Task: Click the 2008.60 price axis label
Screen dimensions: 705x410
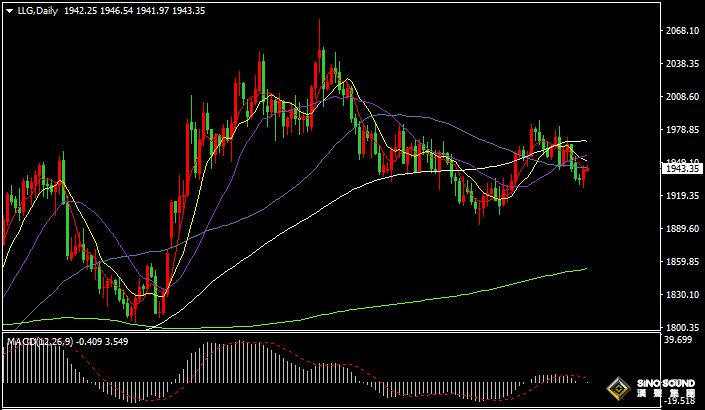Action: click(x=682, y=97)
